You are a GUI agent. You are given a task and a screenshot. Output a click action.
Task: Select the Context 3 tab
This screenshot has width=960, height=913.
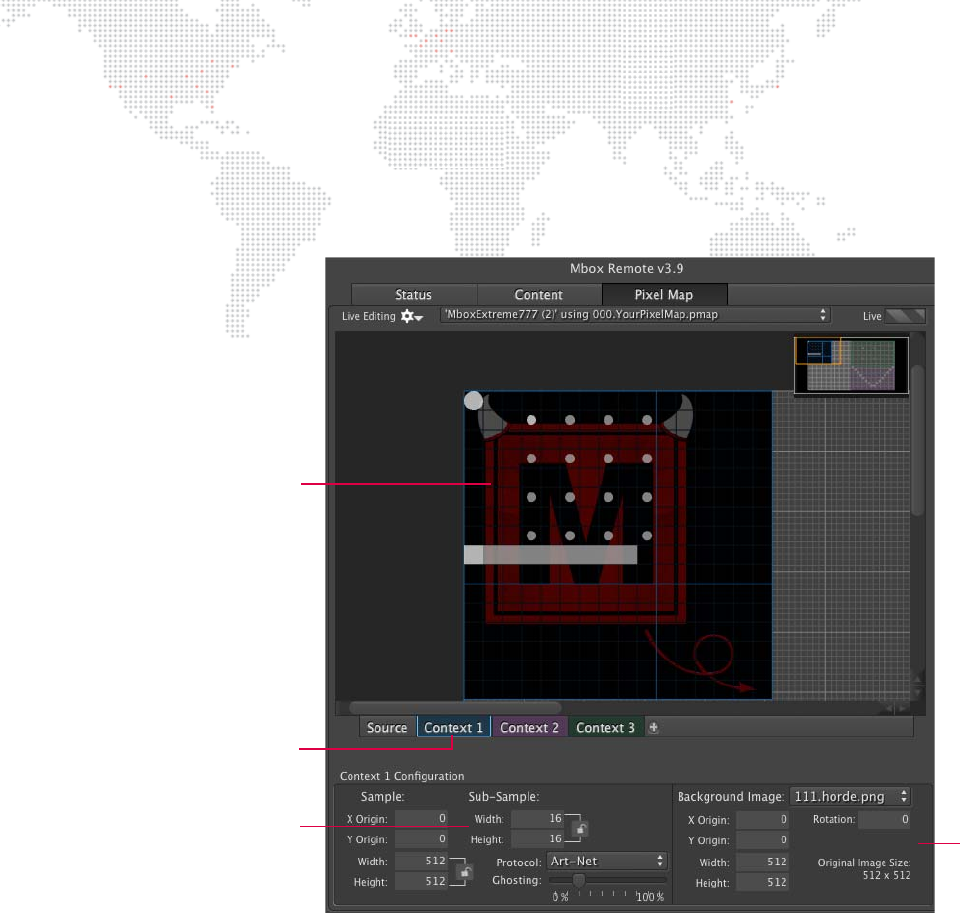605,728
